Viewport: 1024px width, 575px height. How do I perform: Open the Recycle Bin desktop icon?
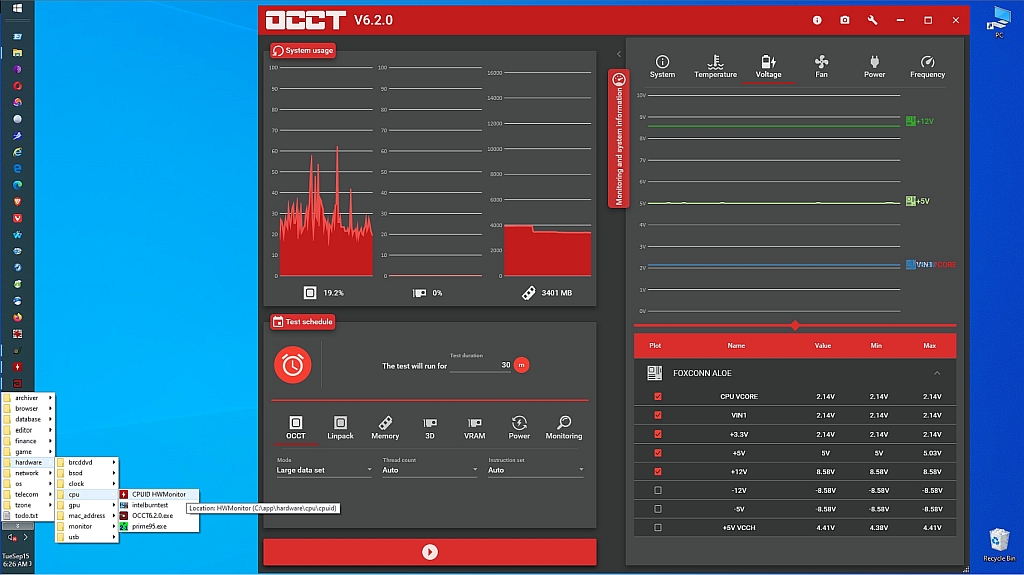coord(999,546)
